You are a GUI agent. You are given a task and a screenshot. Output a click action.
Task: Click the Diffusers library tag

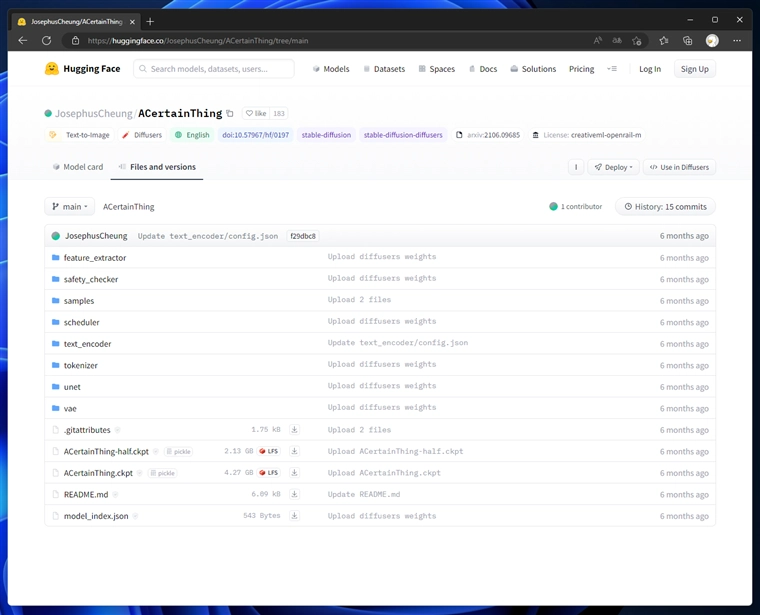(x=142, y=135)
